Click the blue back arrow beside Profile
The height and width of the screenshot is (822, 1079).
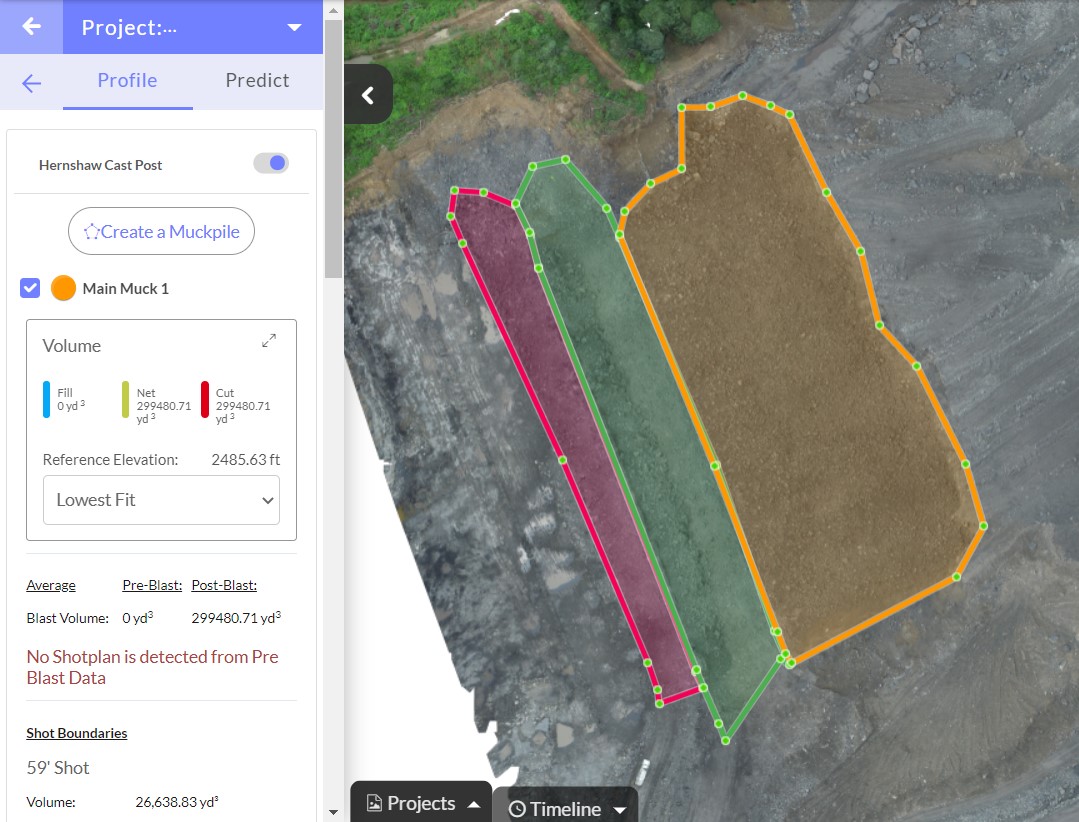click(x=32, y=83)
